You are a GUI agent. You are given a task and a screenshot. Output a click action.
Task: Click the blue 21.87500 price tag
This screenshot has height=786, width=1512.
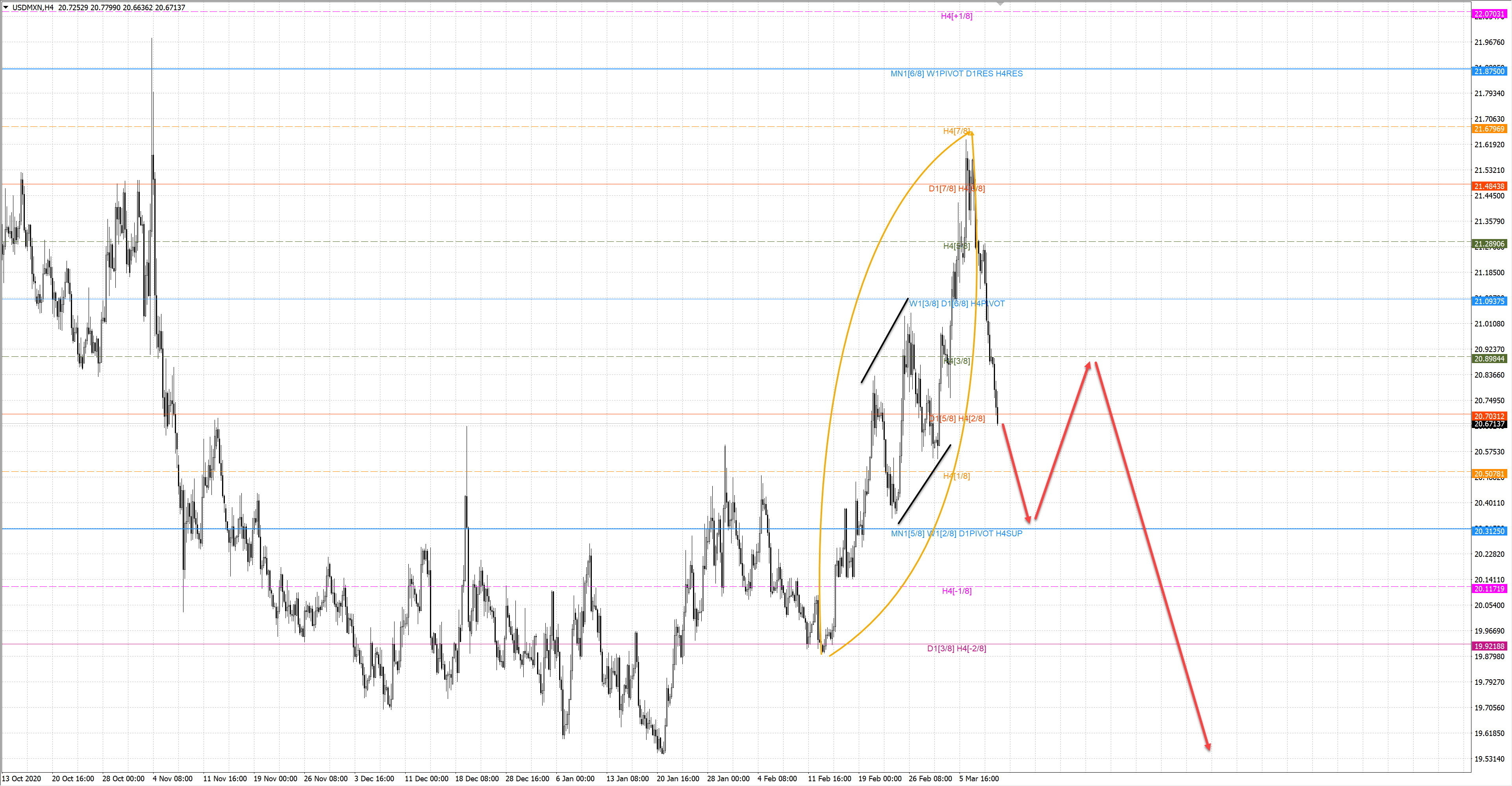pos(1489,71)
